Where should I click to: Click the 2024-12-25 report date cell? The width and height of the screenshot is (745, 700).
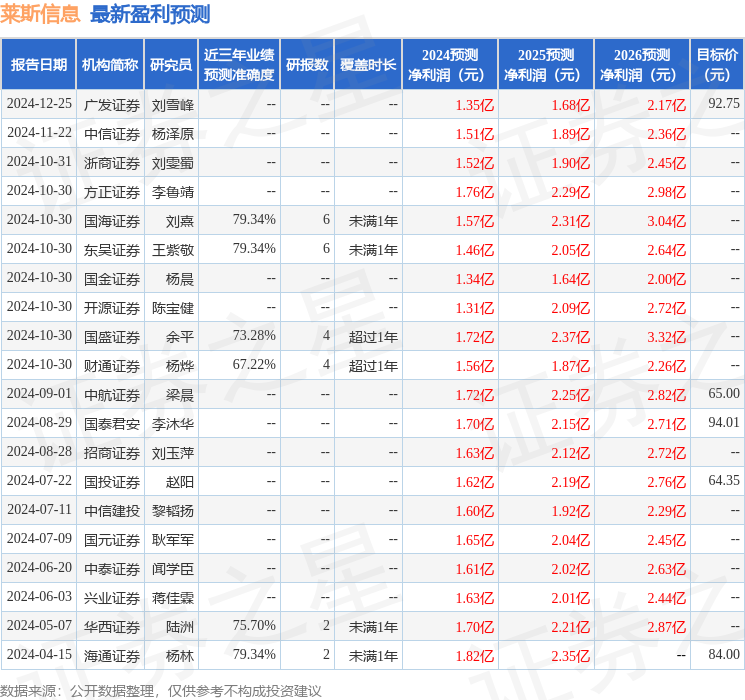pyautogui.click(x=39, y=104)
